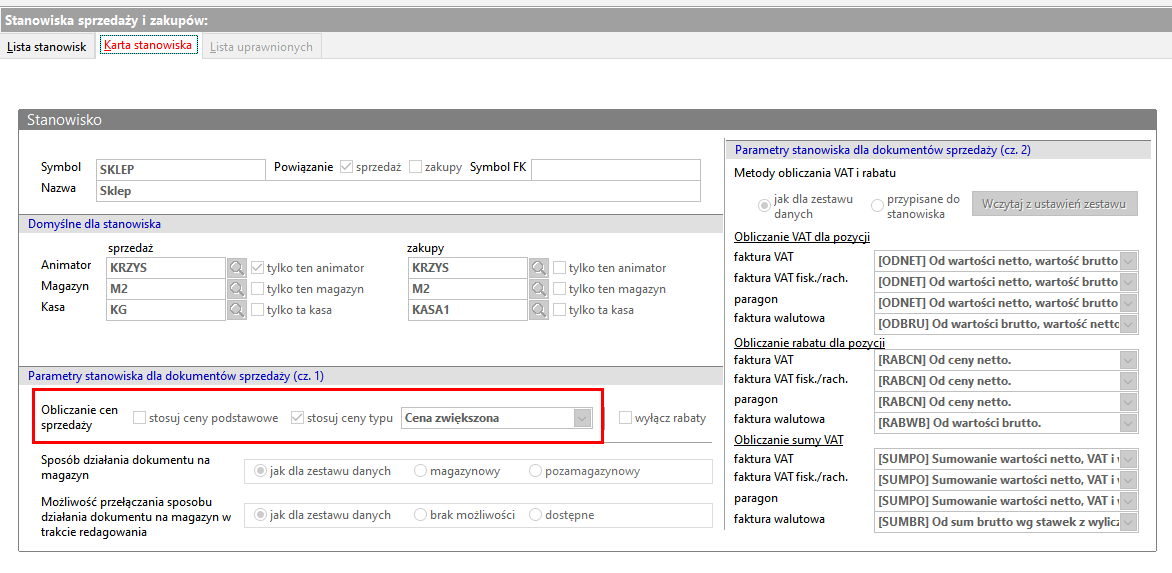Select 'pozamagazynowy' radio option
Image resolution: width=1172 pixels, height=573 pixels.
[535, 471]
